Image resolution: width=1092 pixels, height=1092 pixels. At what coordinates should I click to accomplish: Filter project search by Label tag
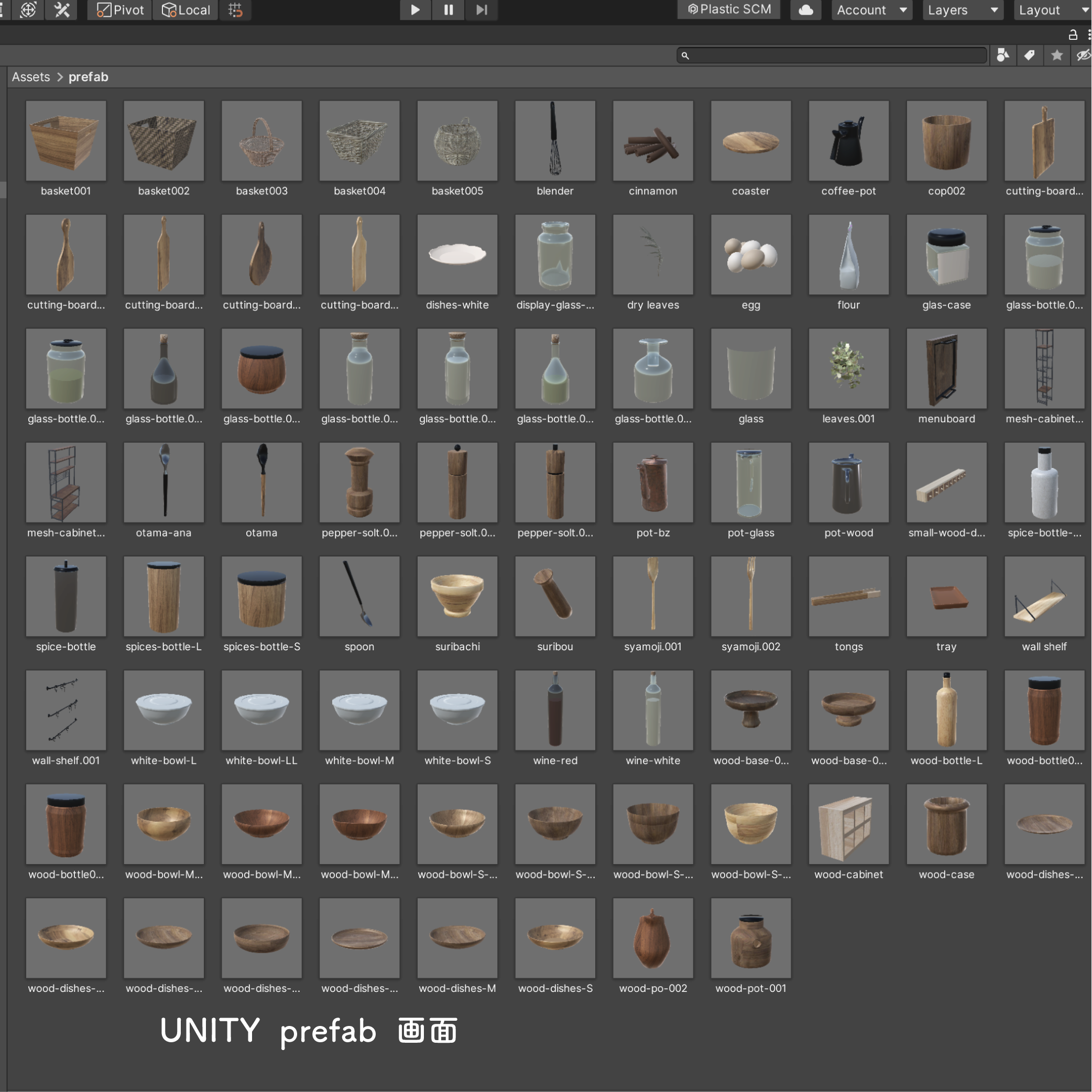coord(1029,55)
